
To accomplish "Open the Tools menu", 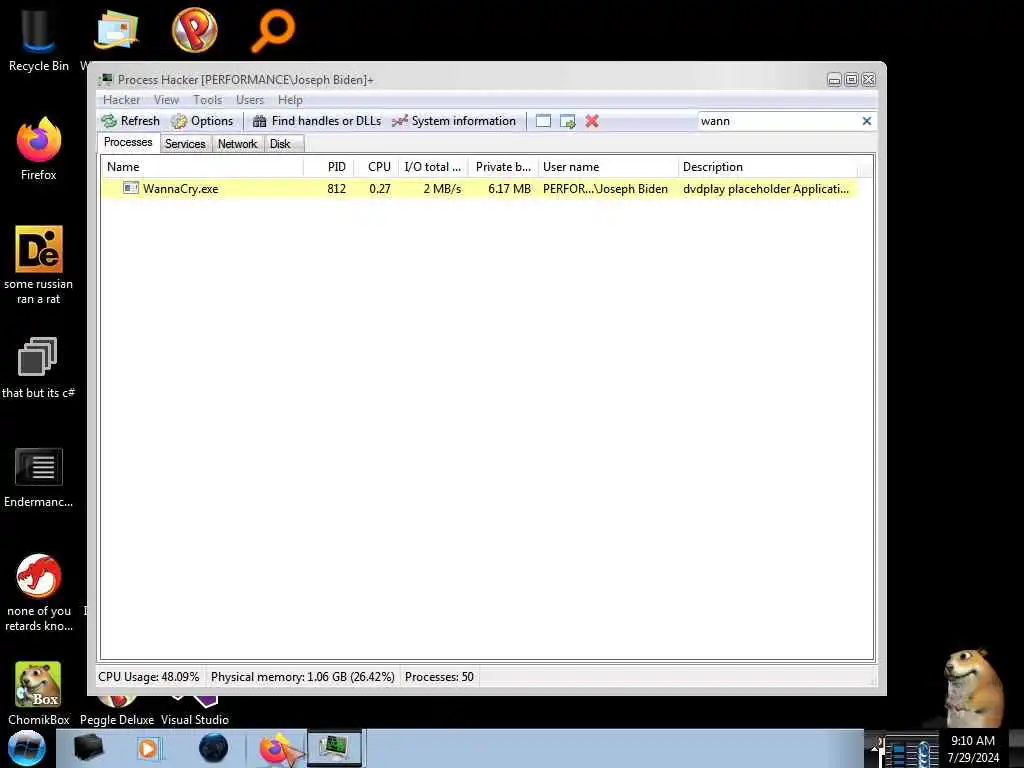I will point(208,100).
